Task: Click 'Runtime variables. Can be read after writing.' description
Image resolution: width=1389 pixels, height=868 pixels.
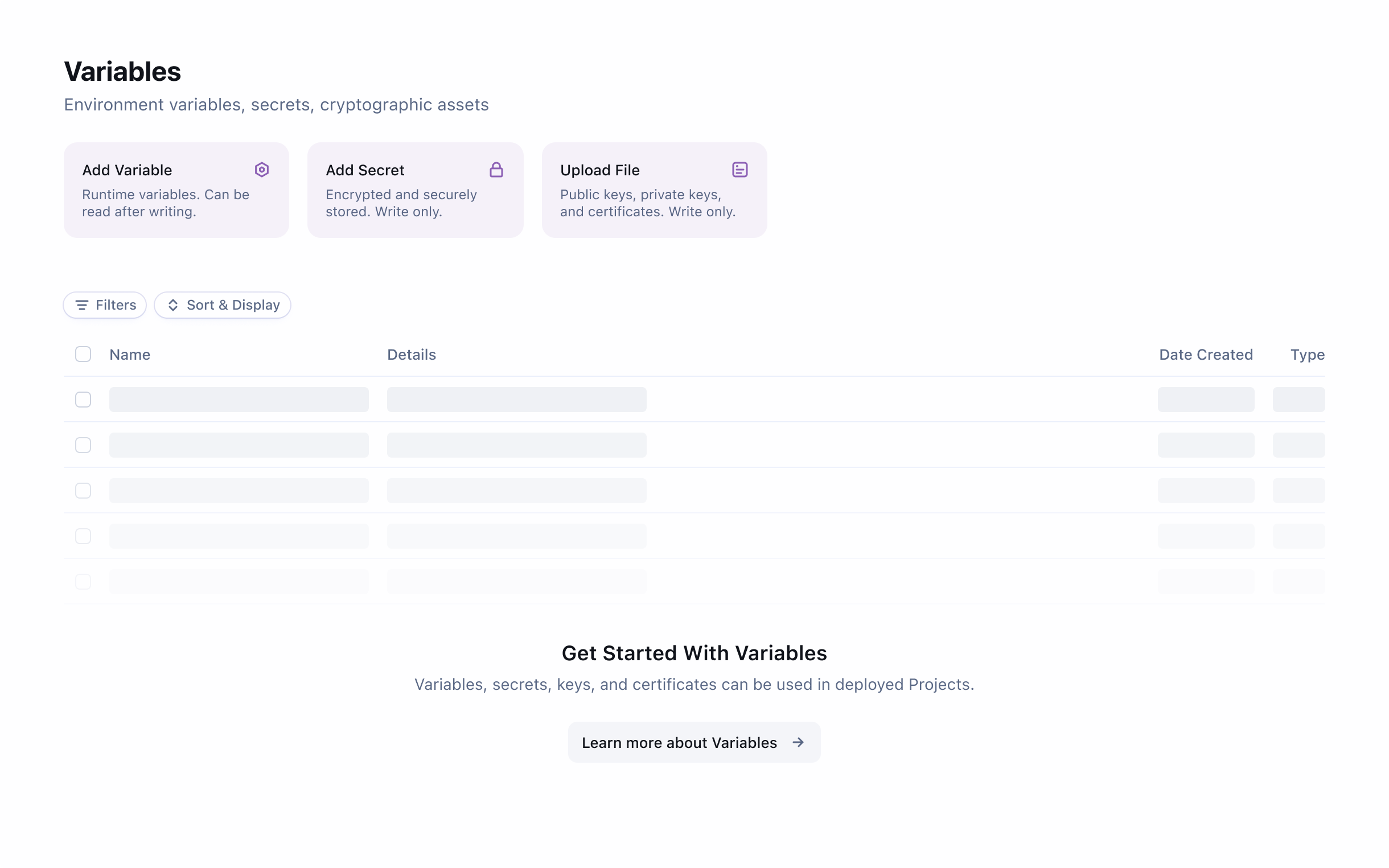Action: click(x=166, y=203)
